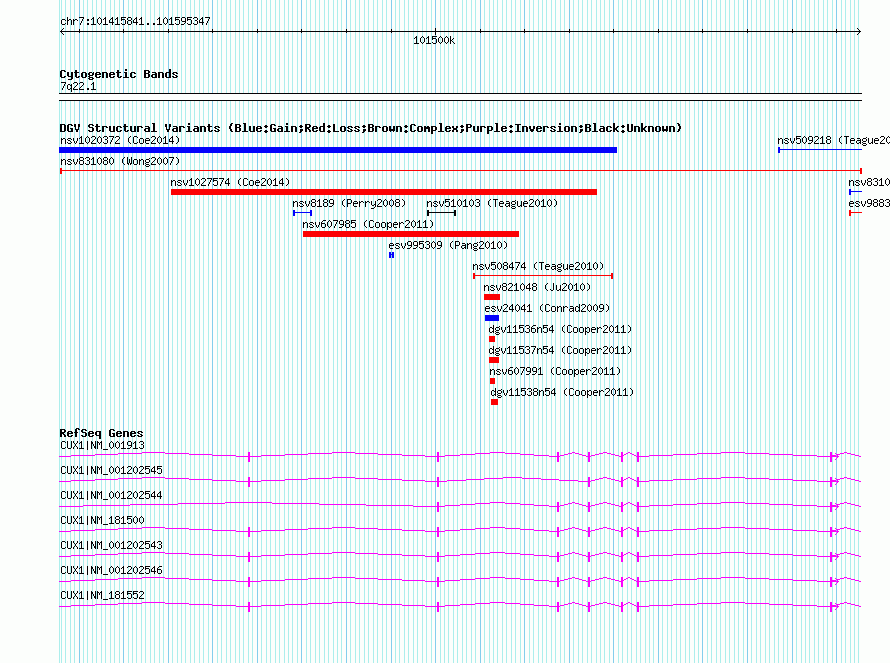The width and height of the screenshot is (890, 663).
Task: Click the thin blue nsv8189 span
Action: (x=303, y=213)
